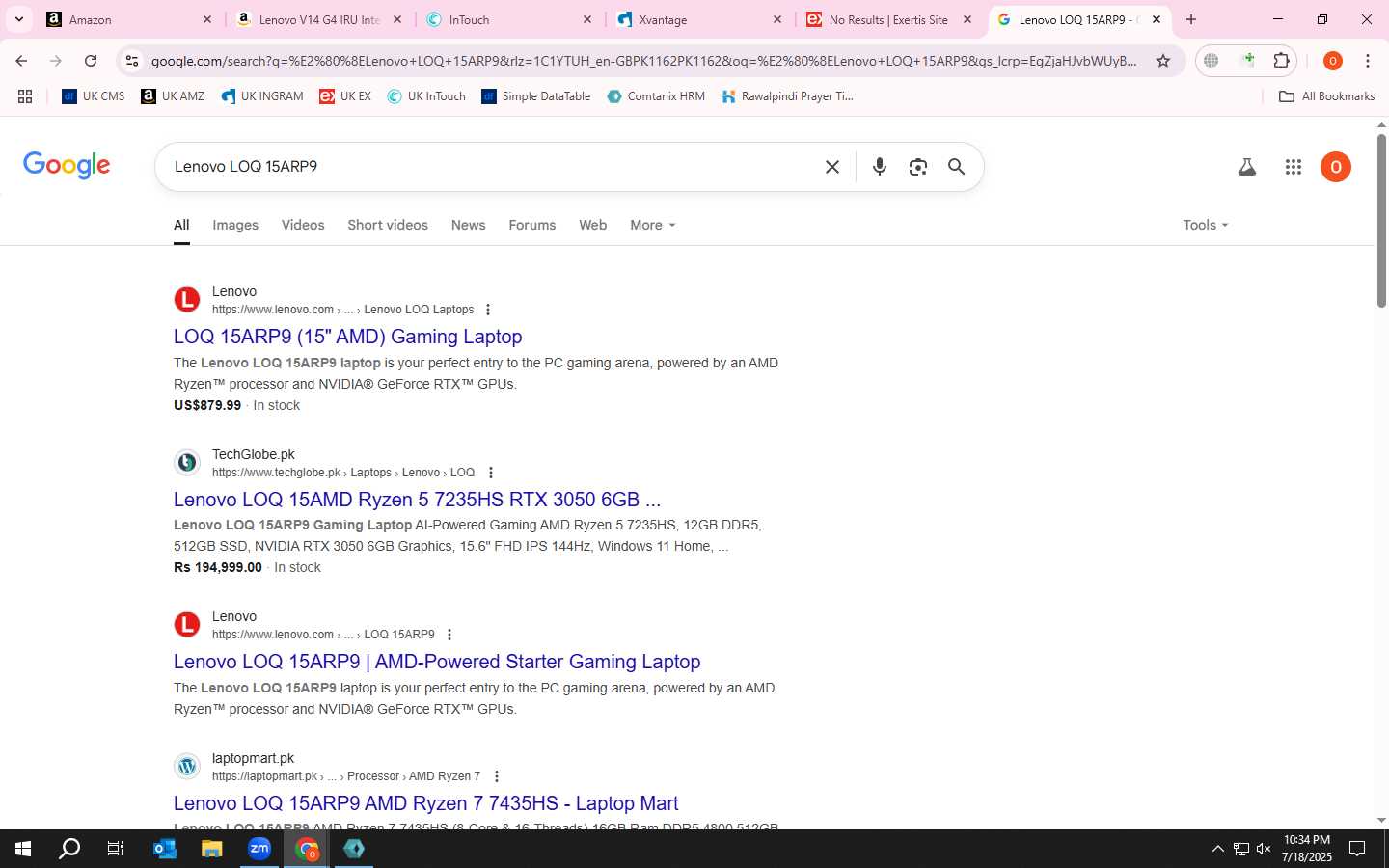
Task: Bookmark this page with the star icon
Action: tap(1163, 61)
